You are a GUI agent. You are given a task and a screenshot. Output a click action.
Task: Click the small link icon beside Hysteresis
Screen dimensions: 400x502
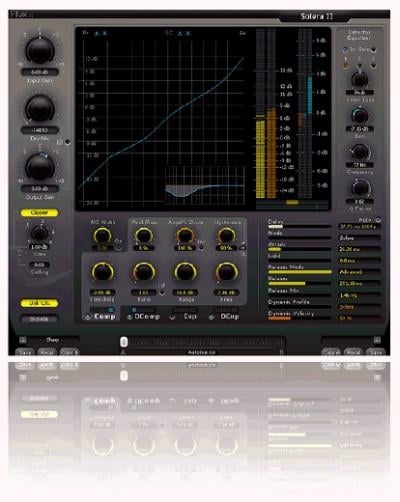(x=243, y=248)
